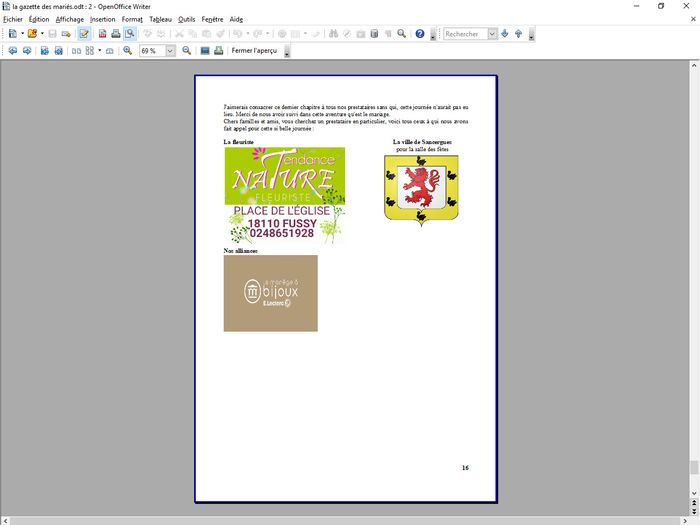Click the Save document icon
Image resolution: width=700 pixels, height=525 pixels.
(x=52, y=33)
